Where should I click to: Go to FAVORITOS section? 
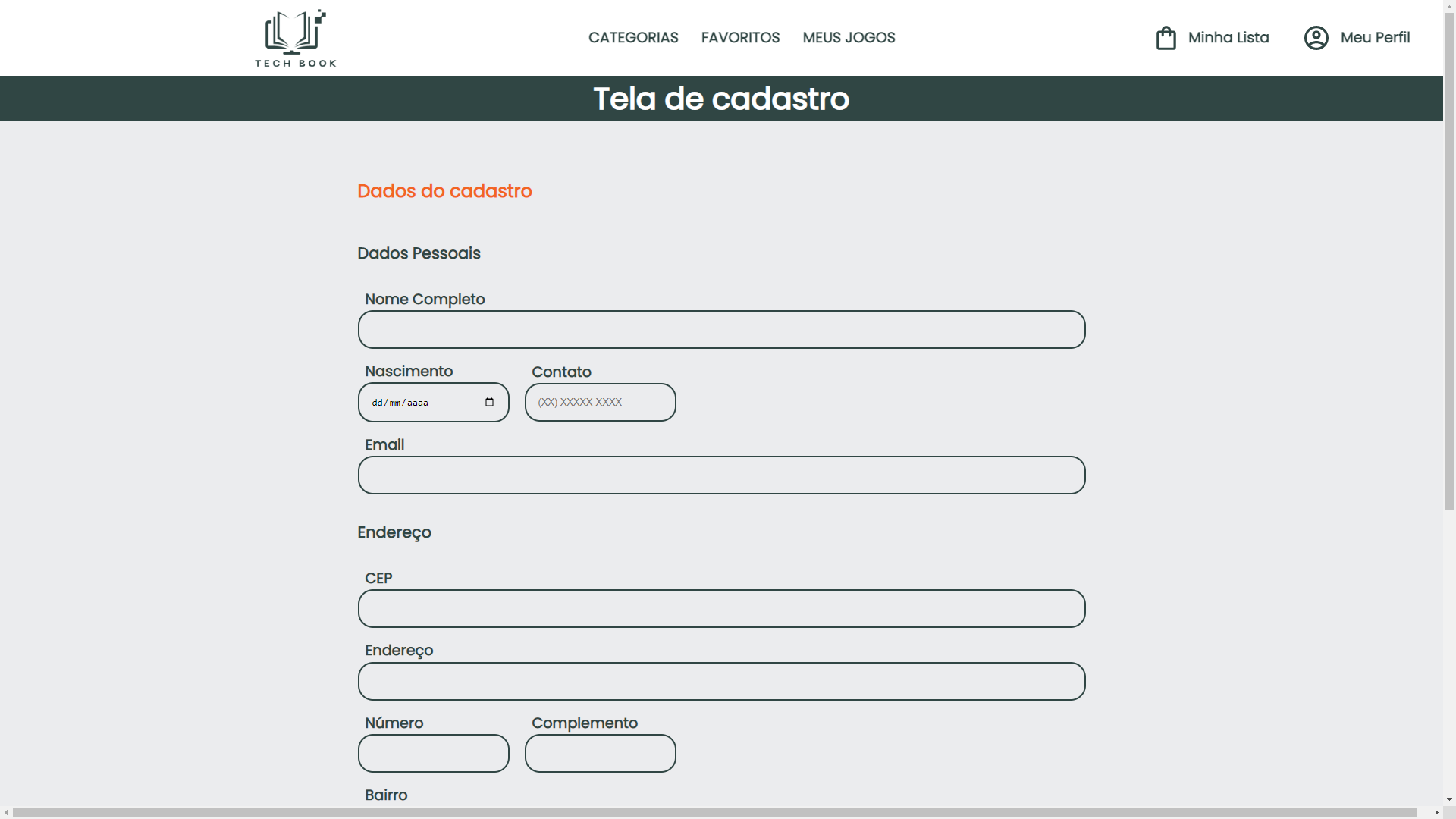tap(740, 37)
